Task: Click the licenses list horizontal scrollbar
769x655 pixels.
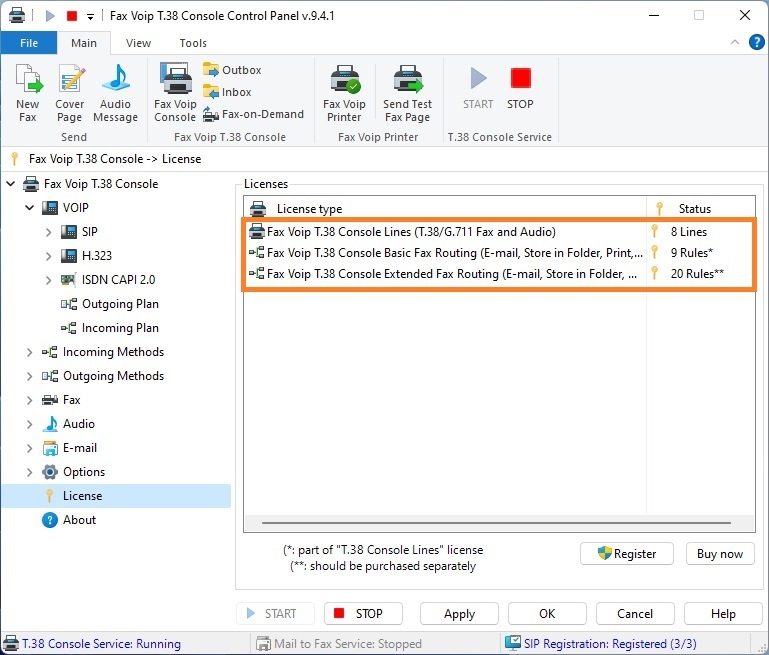Action: (x=496, y=523)
